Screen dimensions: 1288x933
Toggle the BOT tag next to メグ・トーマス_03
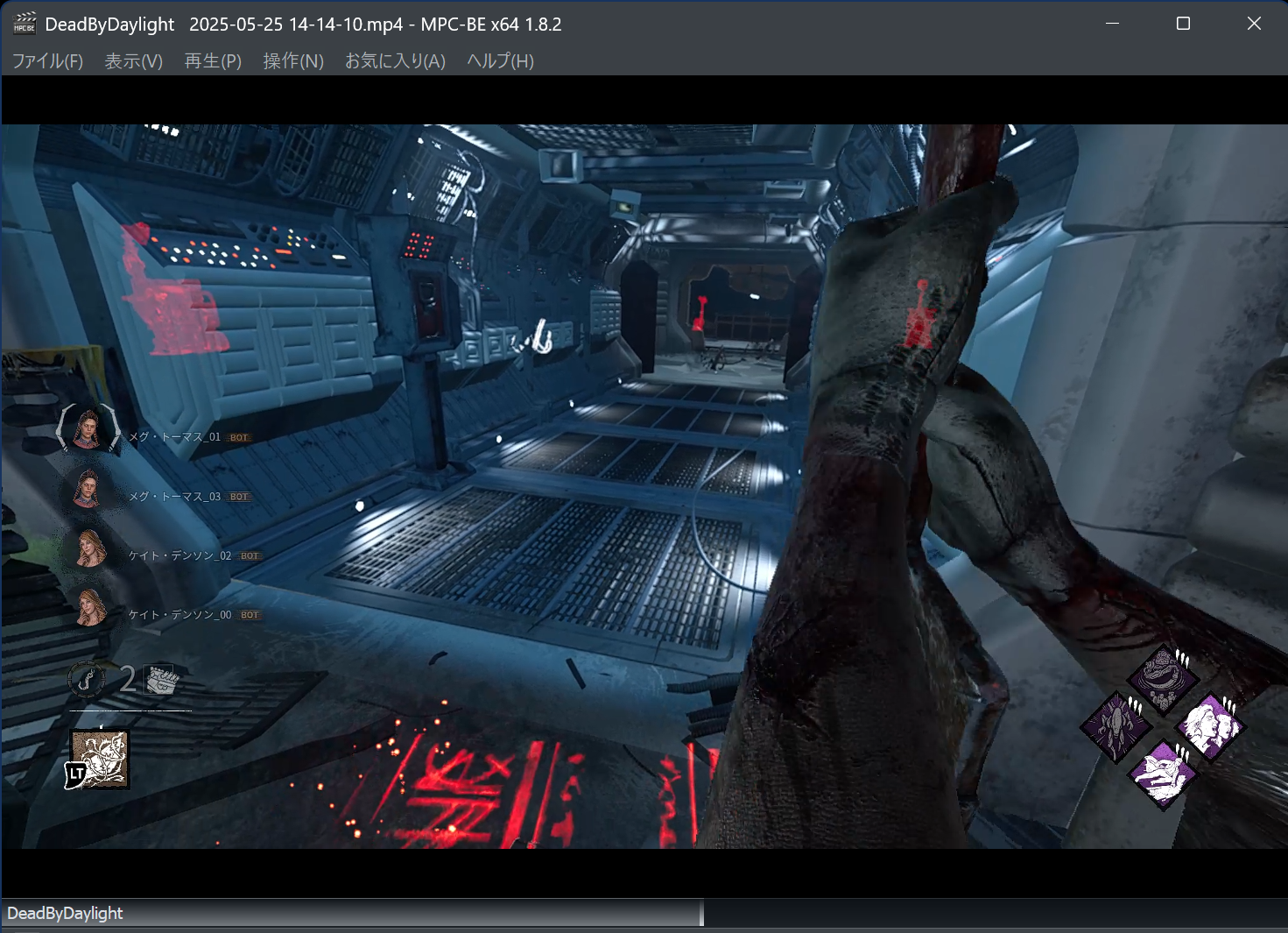(x=237, y=495)
